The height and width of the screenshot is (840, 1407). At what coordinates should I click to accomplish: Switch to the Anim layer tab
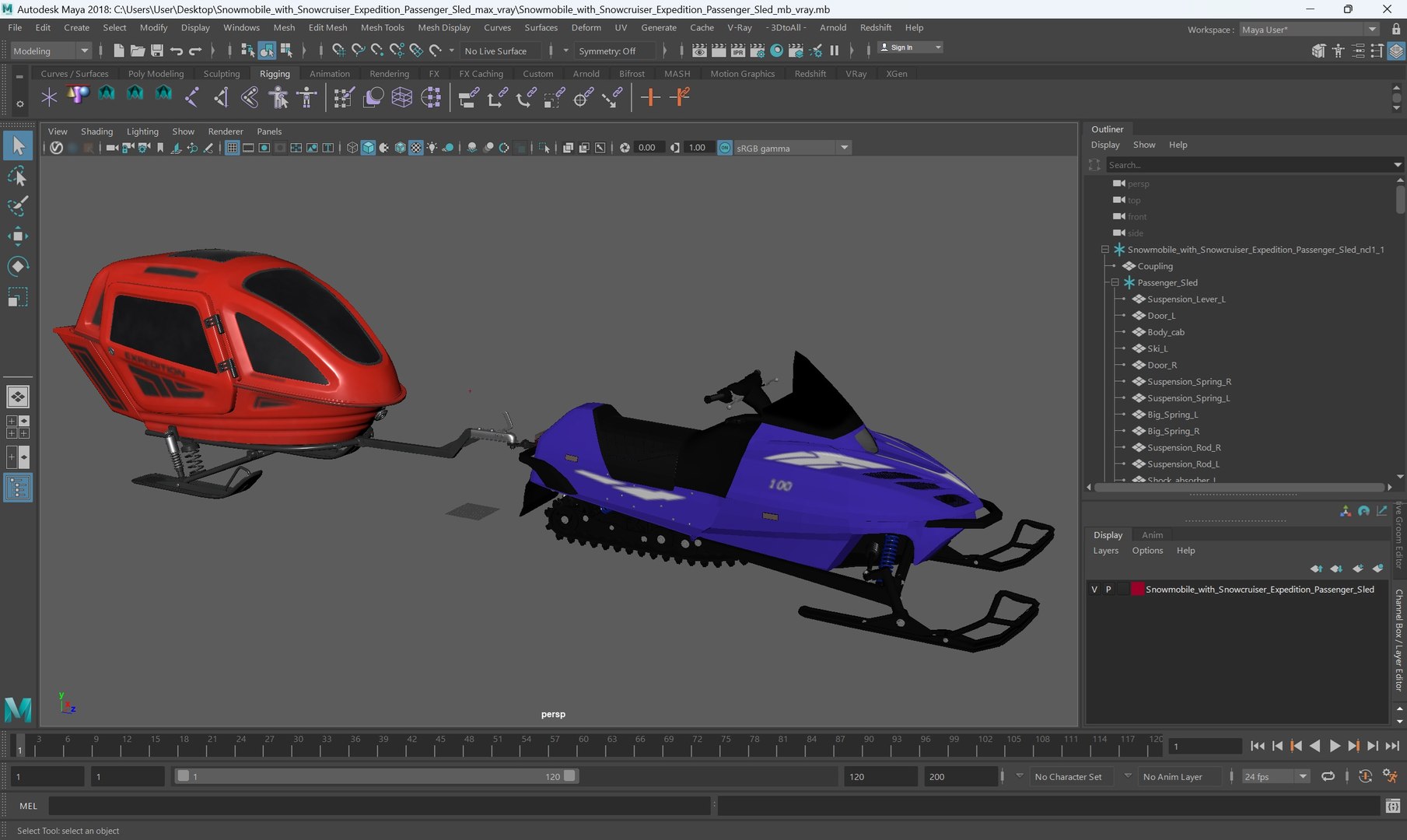(x=1152, y=535)
